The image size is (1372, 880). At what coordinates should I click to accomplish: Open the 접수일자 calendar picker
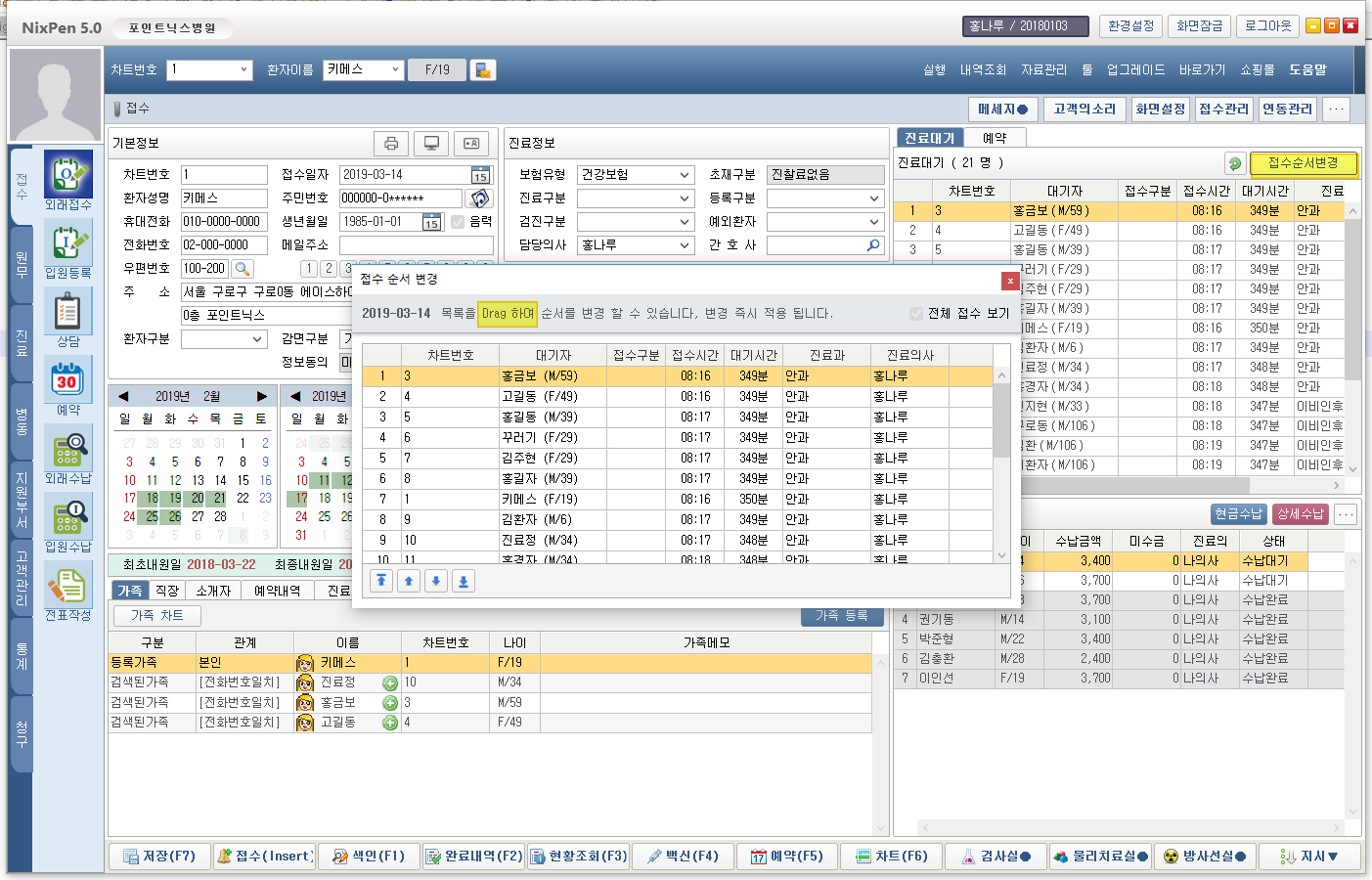click(480, 175)
